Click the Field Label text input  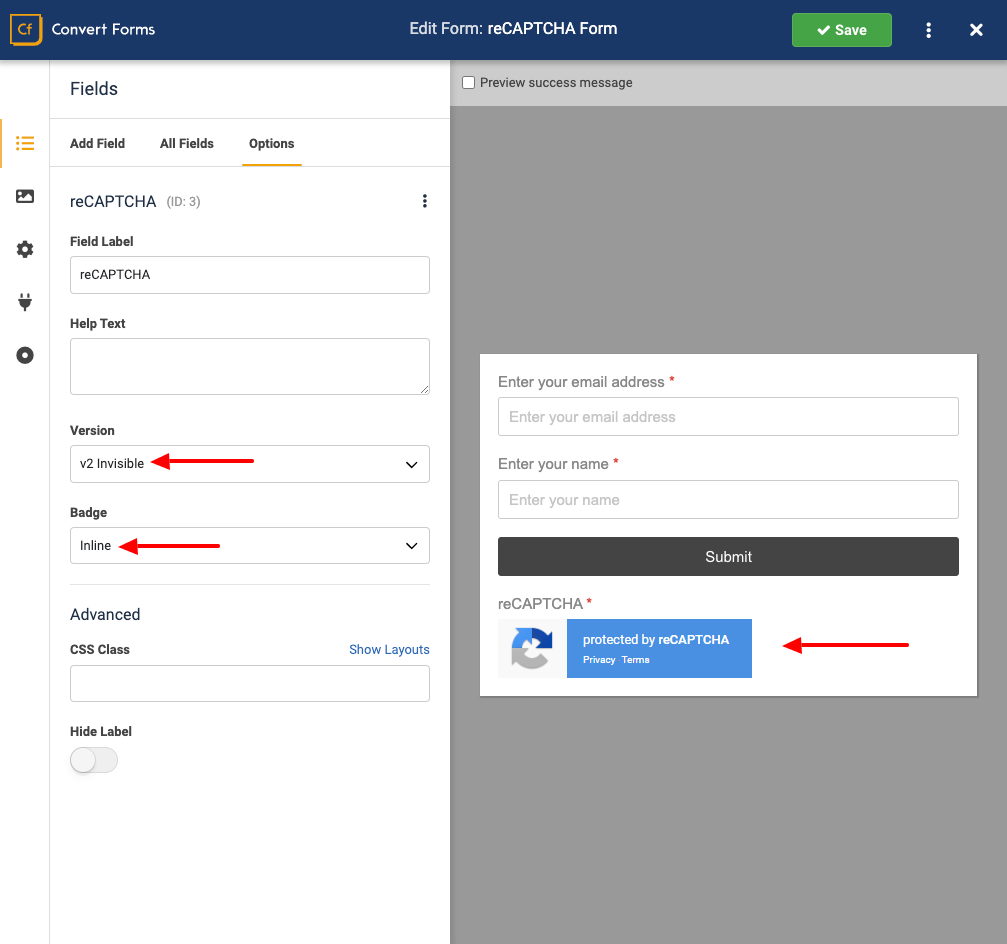249,275
